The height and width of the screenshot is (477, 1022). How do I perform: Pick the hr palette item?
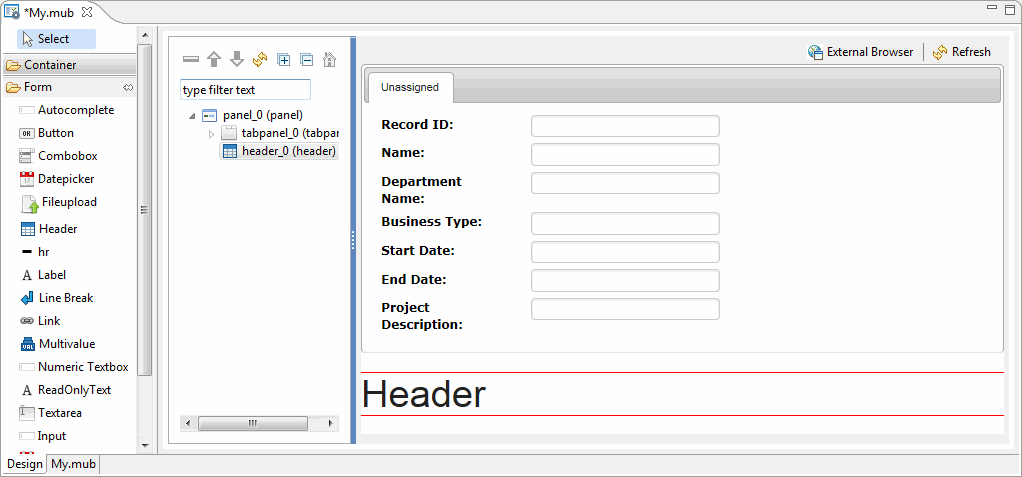tap(36, 252)
